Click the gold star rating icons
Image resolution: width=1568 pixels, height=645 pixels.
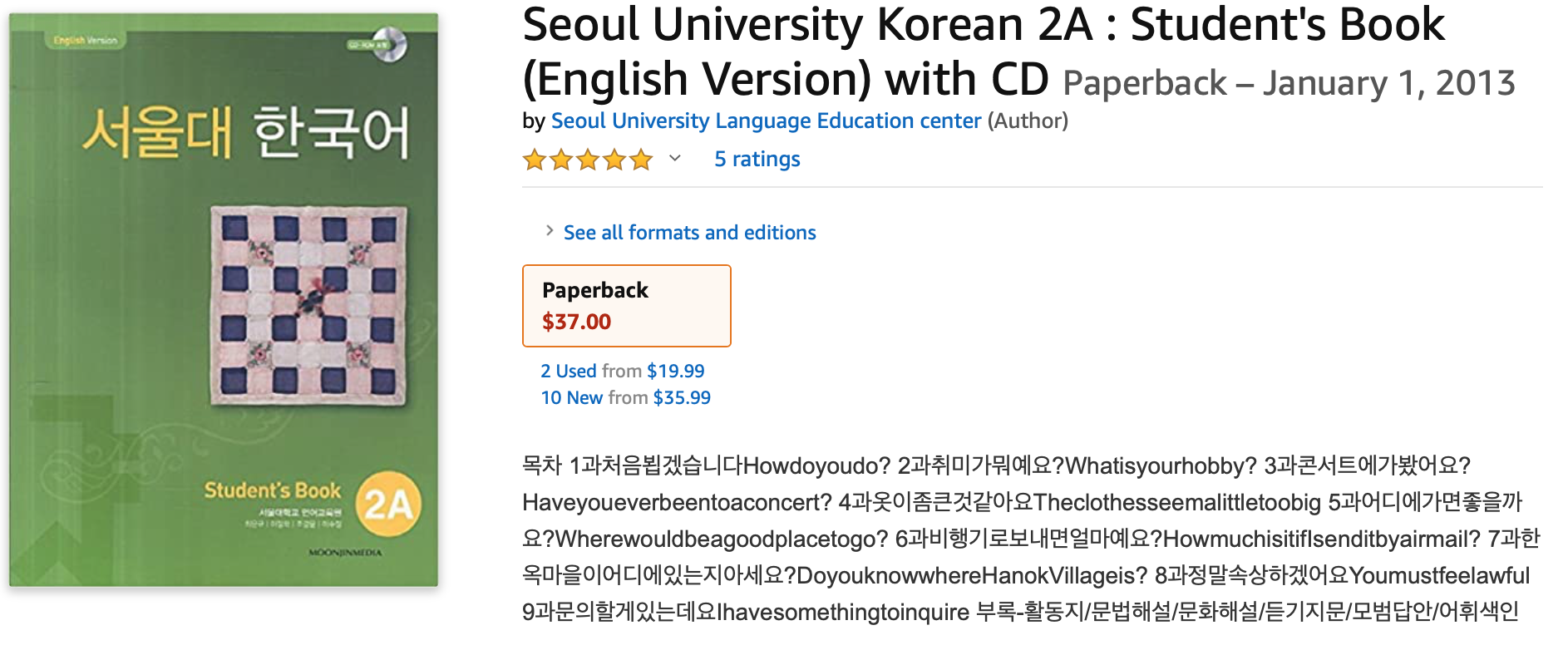(x=587, y=159)
